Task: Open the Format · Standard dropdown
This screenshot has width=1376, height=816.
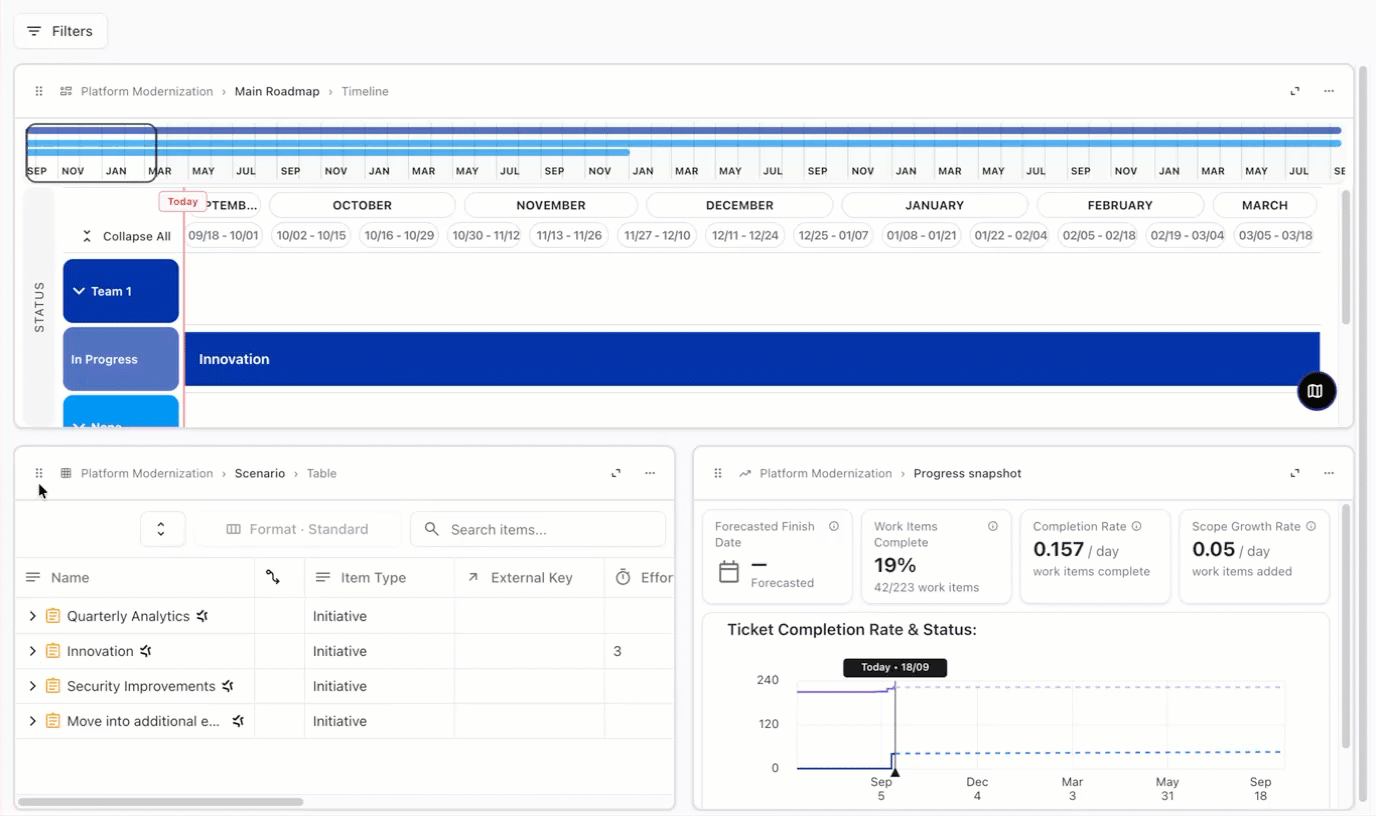Action: point(298,529)
